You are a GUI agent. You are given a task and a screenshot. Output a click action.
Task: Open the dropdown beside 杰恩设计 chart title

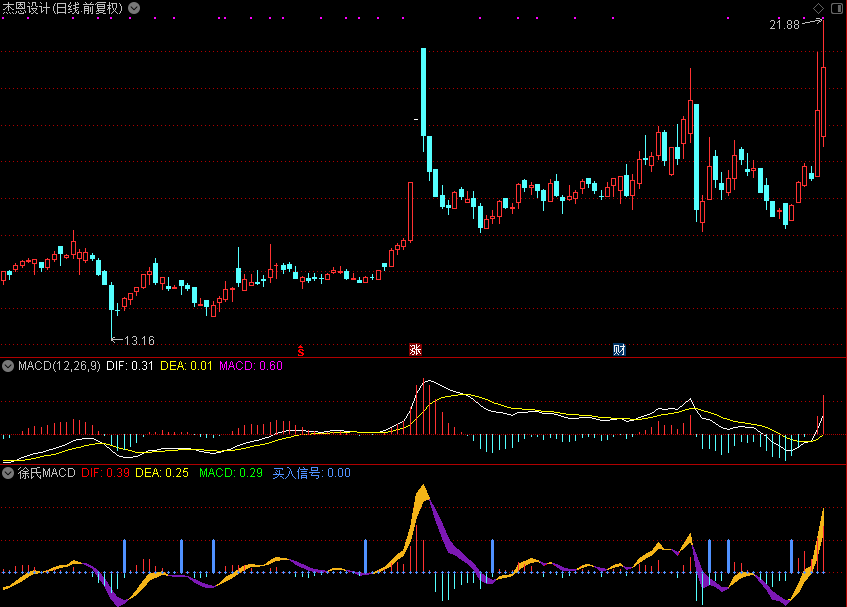[x=135, y=8]
